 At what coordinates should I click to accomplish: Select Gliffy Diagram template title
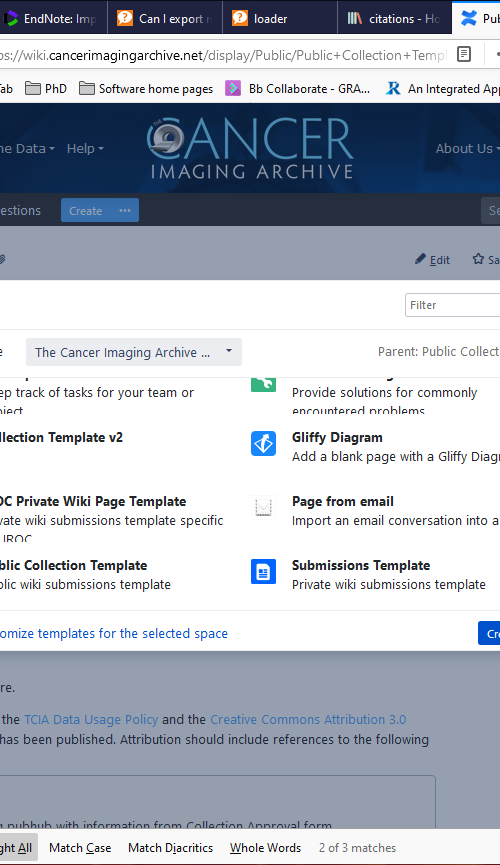(337, 437)
